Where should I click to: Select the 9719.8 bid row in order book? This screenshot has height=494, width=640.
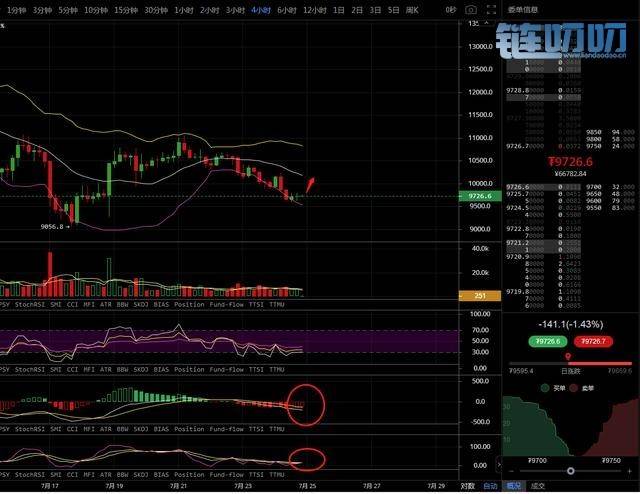click(x=544, y=292)
